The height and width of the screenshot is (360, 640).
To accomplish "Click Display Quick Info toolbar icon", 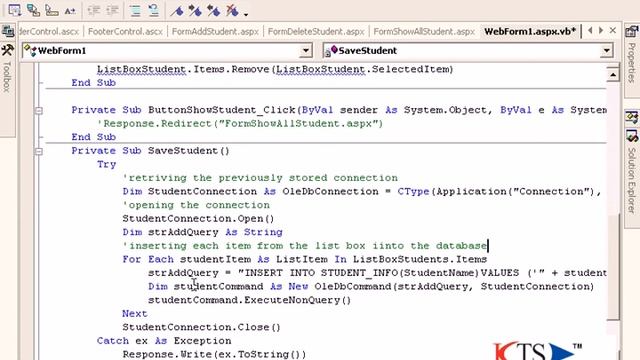I will [x=52, y=10].
